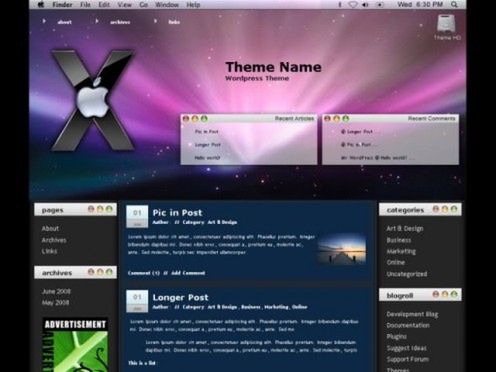This screenshot has width=496, height=372.
Task: Click the Bluetooth icon in the menu bar
Action: coord(340,5)
